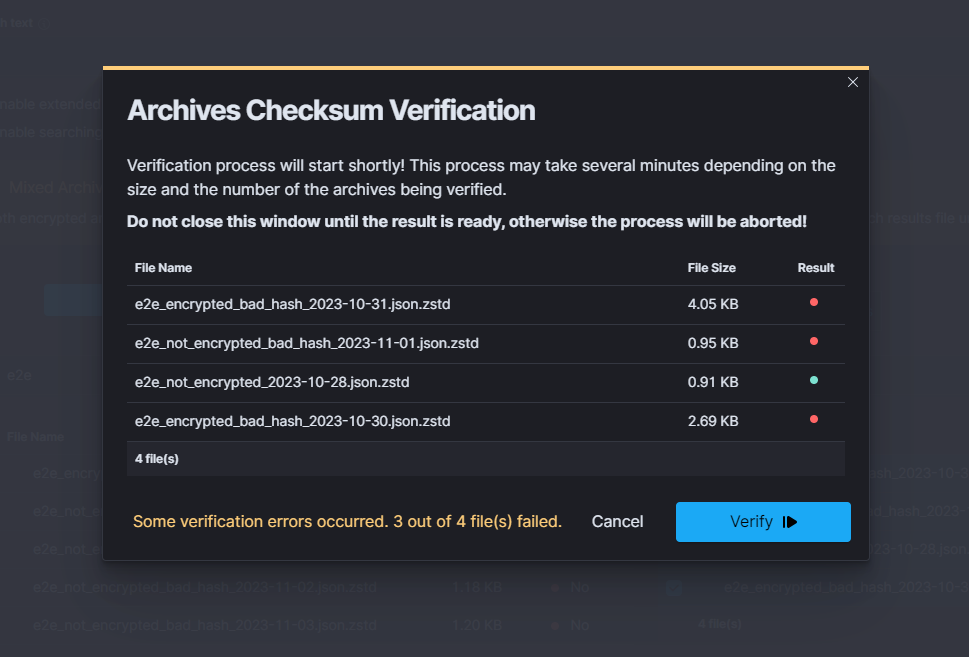Screen dimensions: 969x657
Task: Click the Result column header
Action: coord(815,268)
